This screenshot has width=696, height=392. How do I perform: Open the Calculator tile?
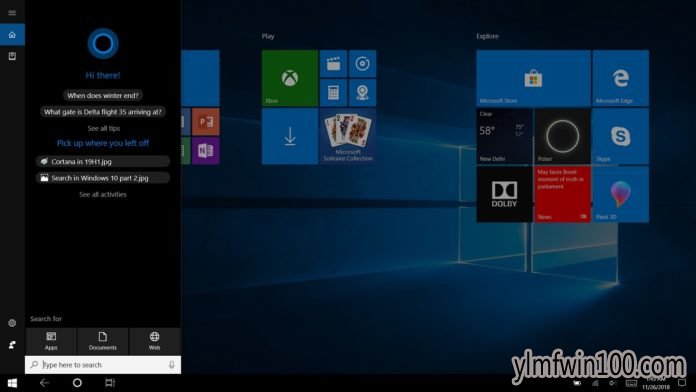click(x=333, y=93)
